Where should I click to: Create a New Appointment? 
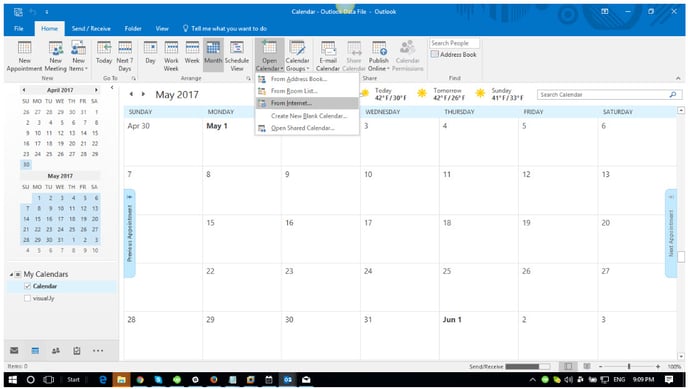pyautogui.click(x=24, y=56)
